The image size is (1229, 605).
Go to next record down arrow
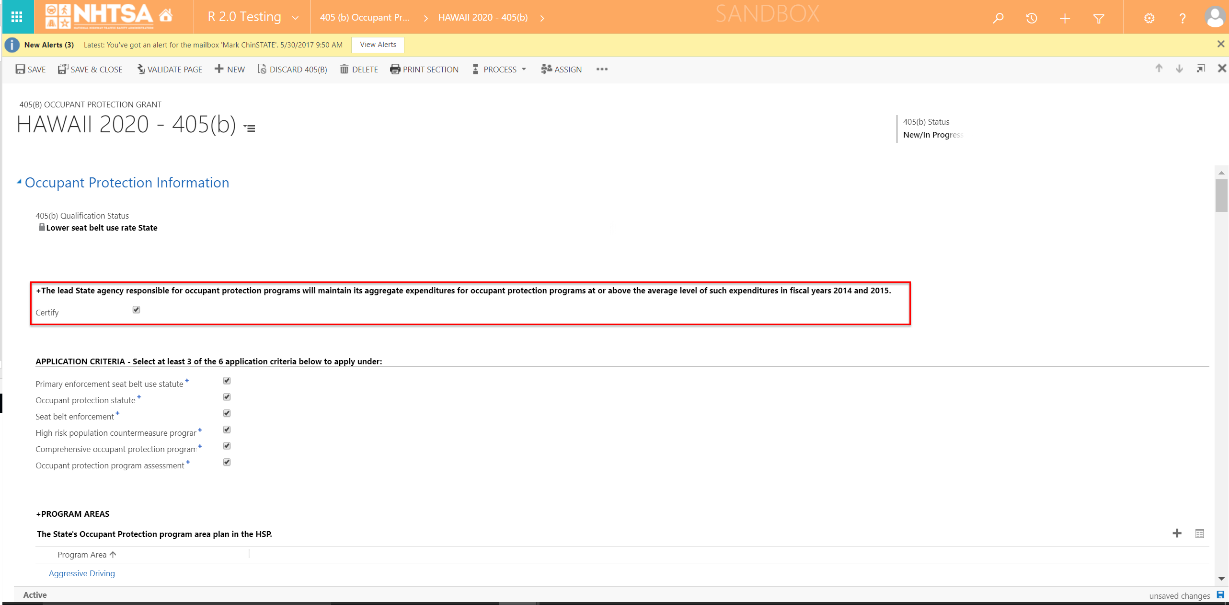(x=1179, y=68)
